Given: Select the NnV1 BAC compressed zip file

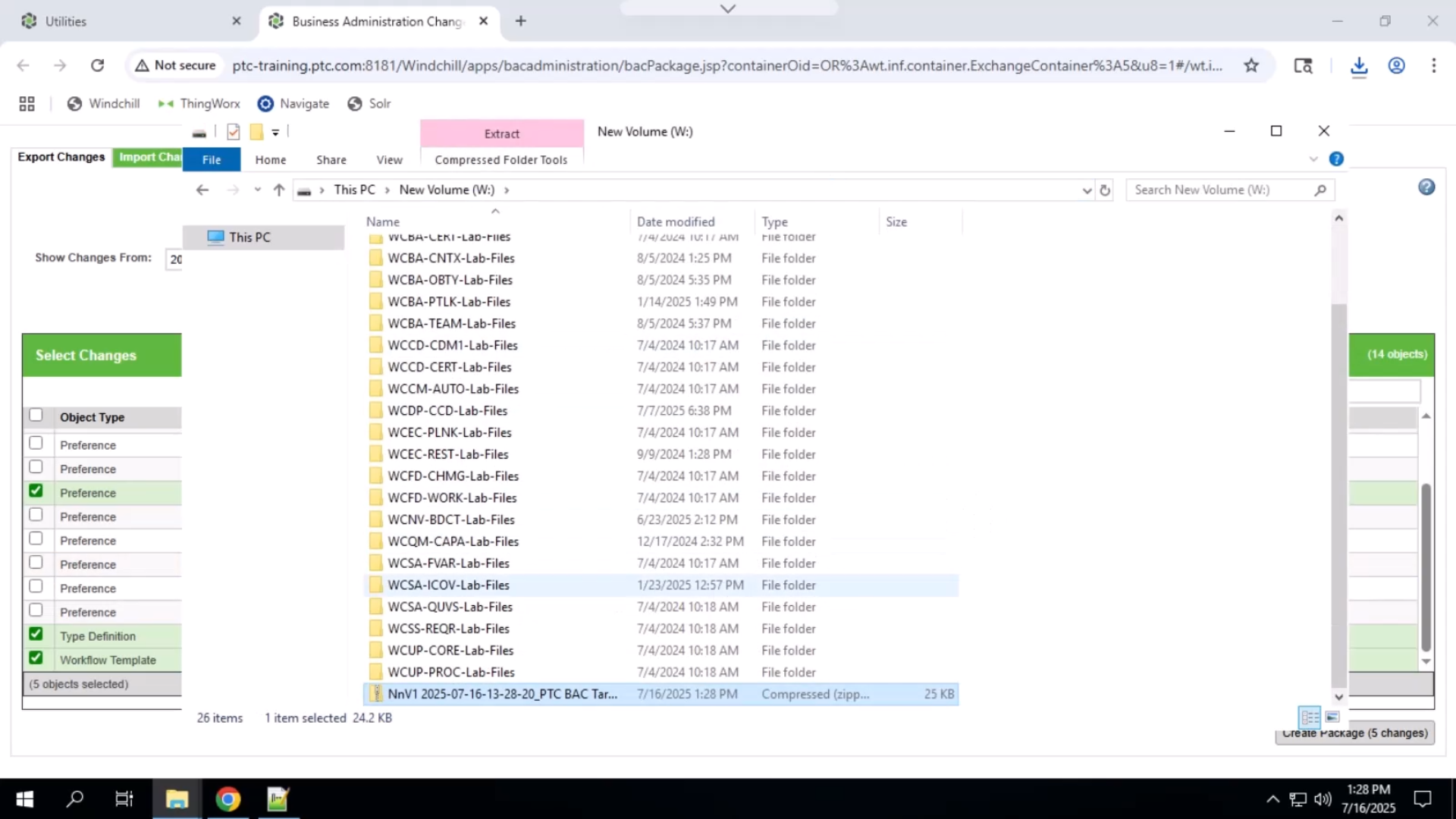Looking at the screenshot, I should [661, 694].
